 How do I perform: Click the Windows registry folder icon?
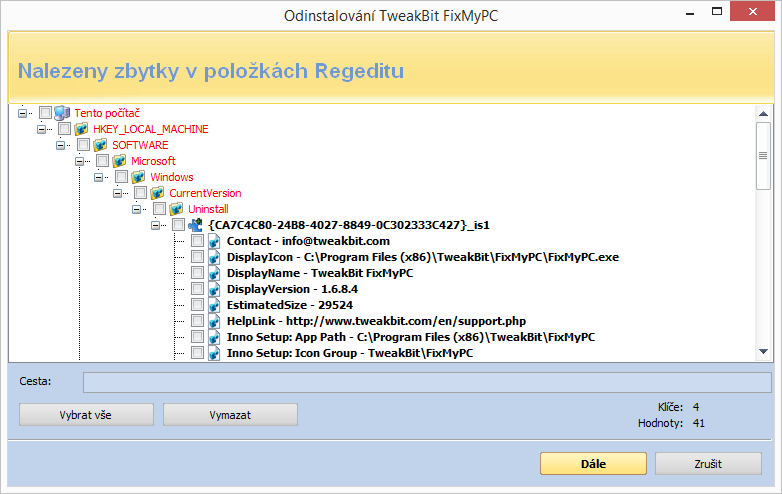pos(138,177)
